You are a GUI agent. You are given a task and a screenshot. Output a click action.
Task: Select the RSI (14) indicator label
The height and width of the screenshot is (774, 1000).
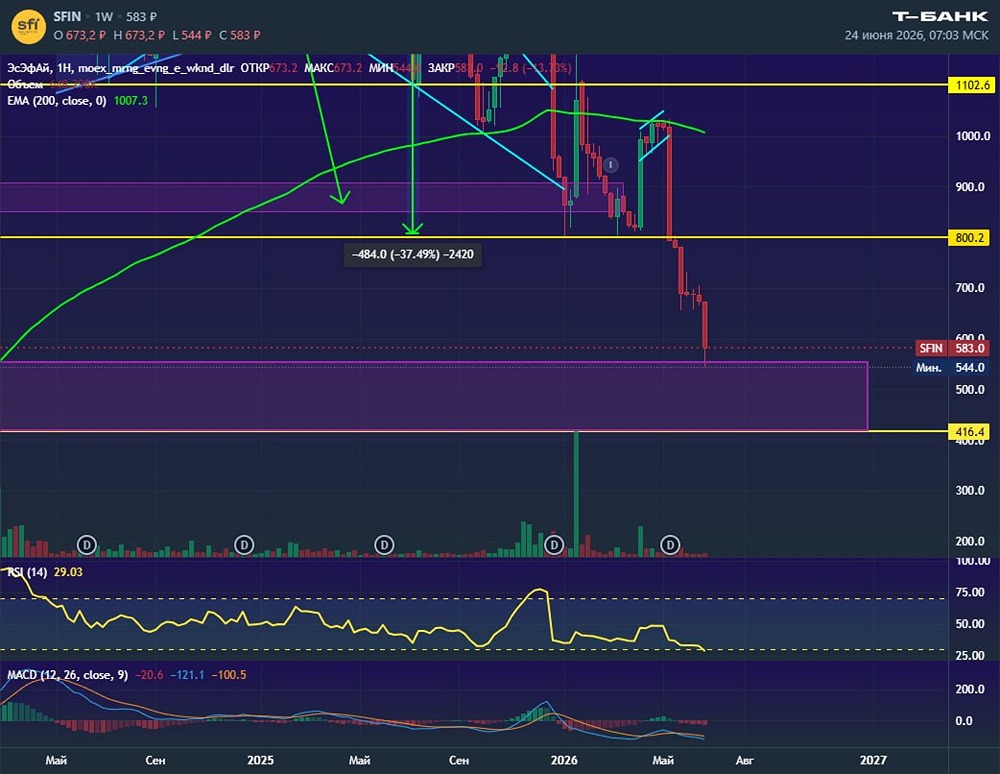pyautogui.click(x=27, y=572)
